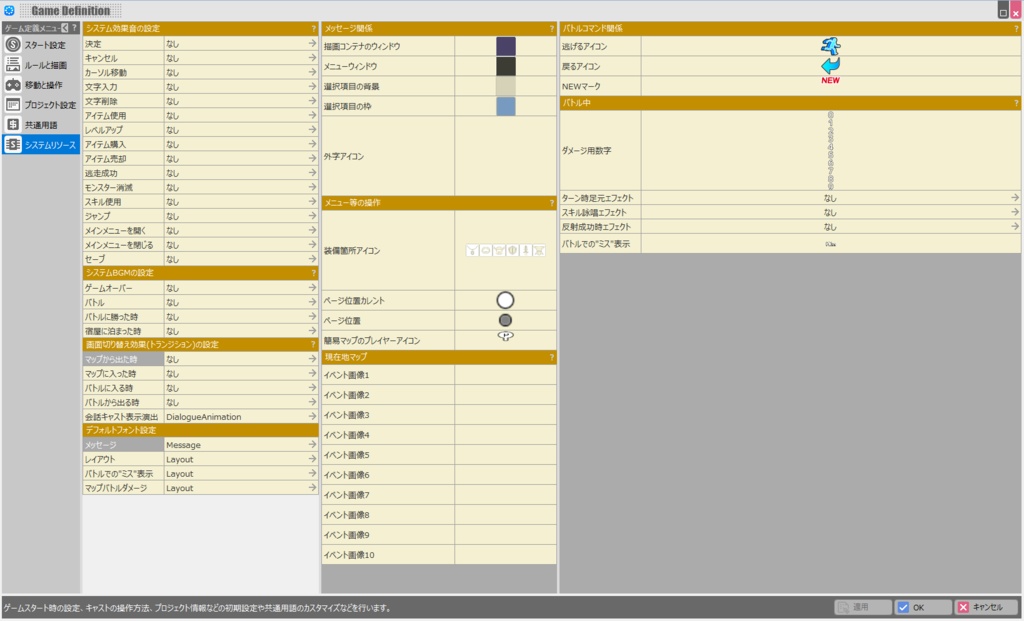Click the 簡易マップのプレイヤーアイコン image
The height and width of the screenshot is (621, 1024).
pyautogui.click(x=505, y=336)
